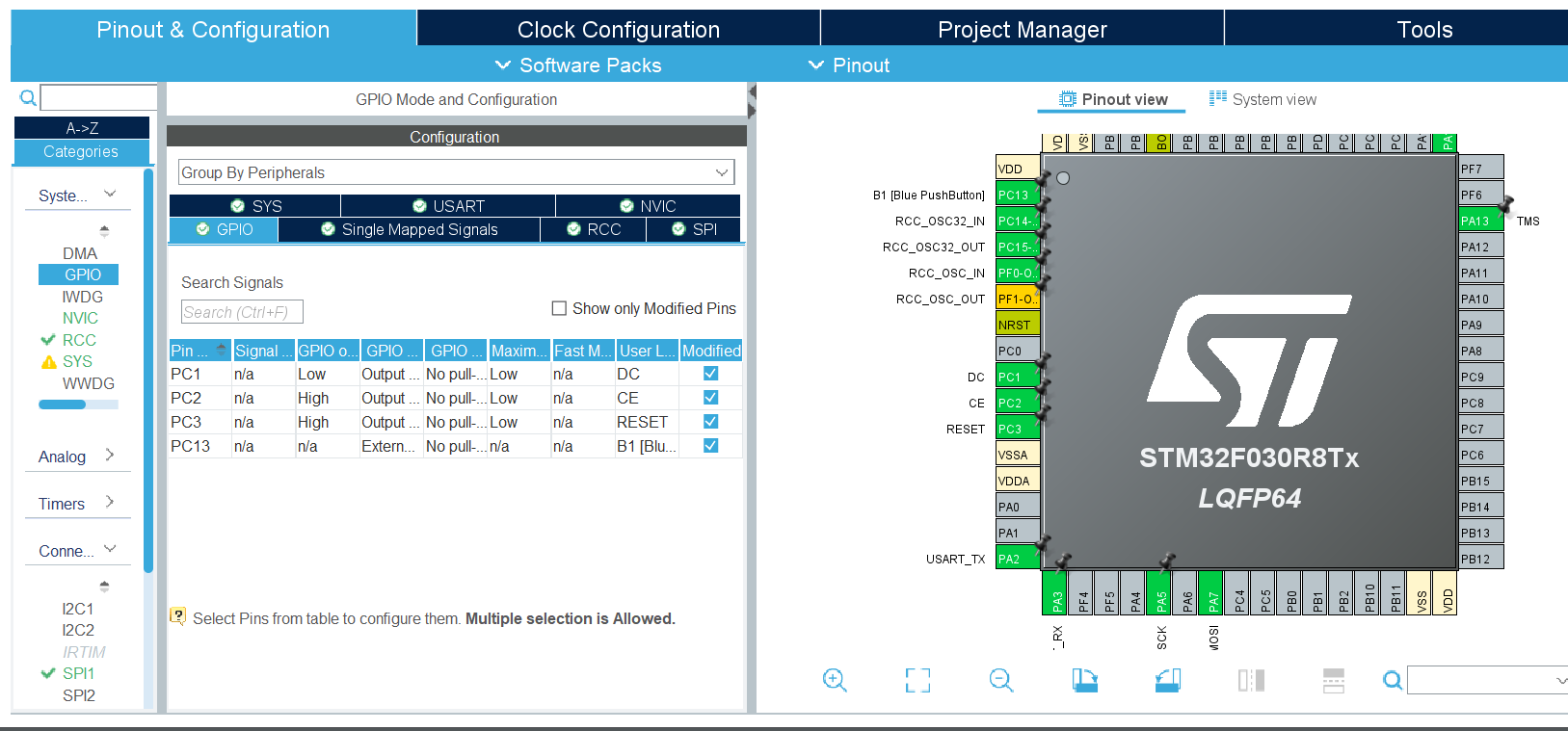Select the RCC configuration tab
Viewport: 1568px width, 731px height.
593,229
